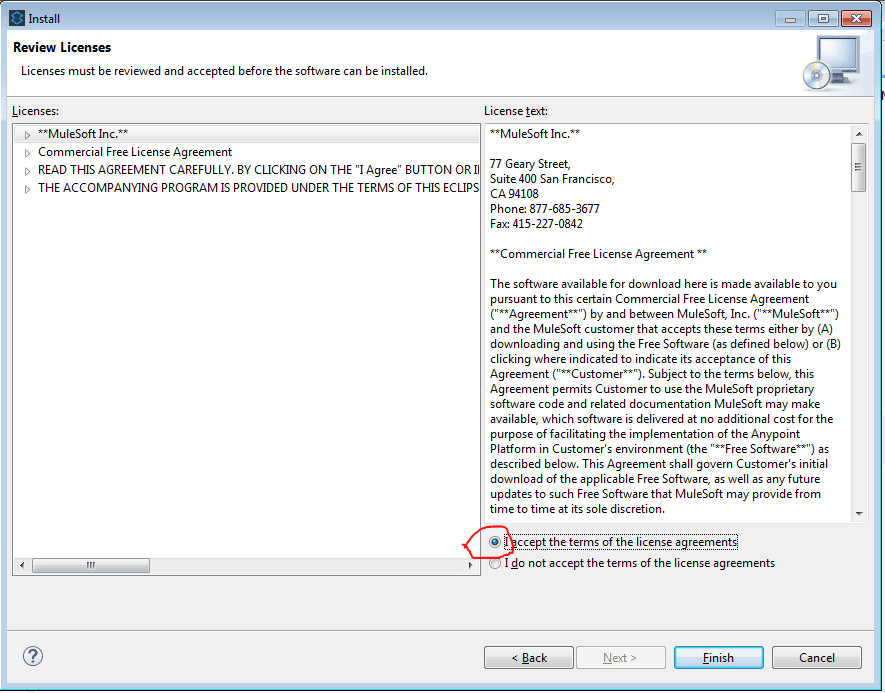885x693 pixels.
Task: Expand THE ACCOMPANYING PROGRAM license entry
Action: click(27, 189)
